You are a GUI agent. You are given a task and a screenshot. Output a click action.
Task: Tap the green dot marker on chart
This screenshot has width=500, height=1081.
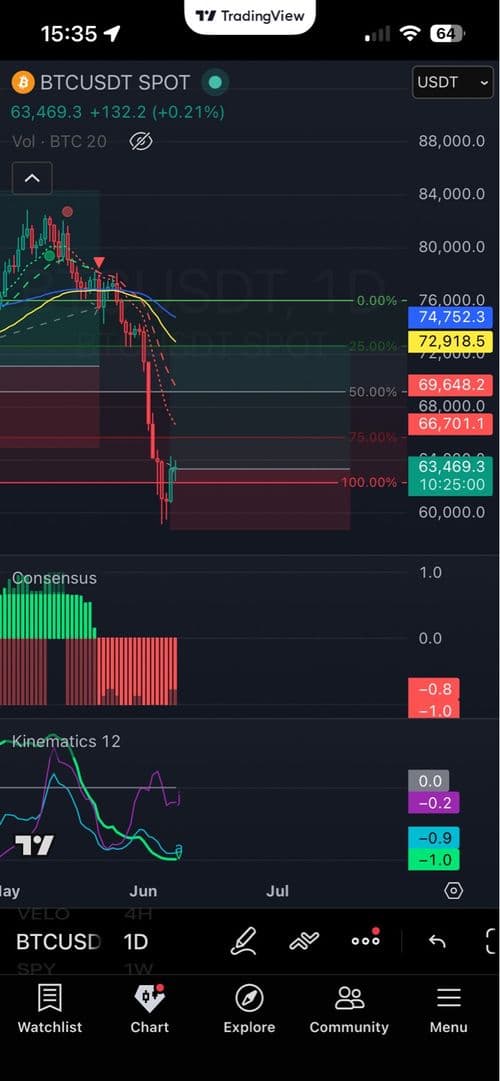tap(50, 256)
